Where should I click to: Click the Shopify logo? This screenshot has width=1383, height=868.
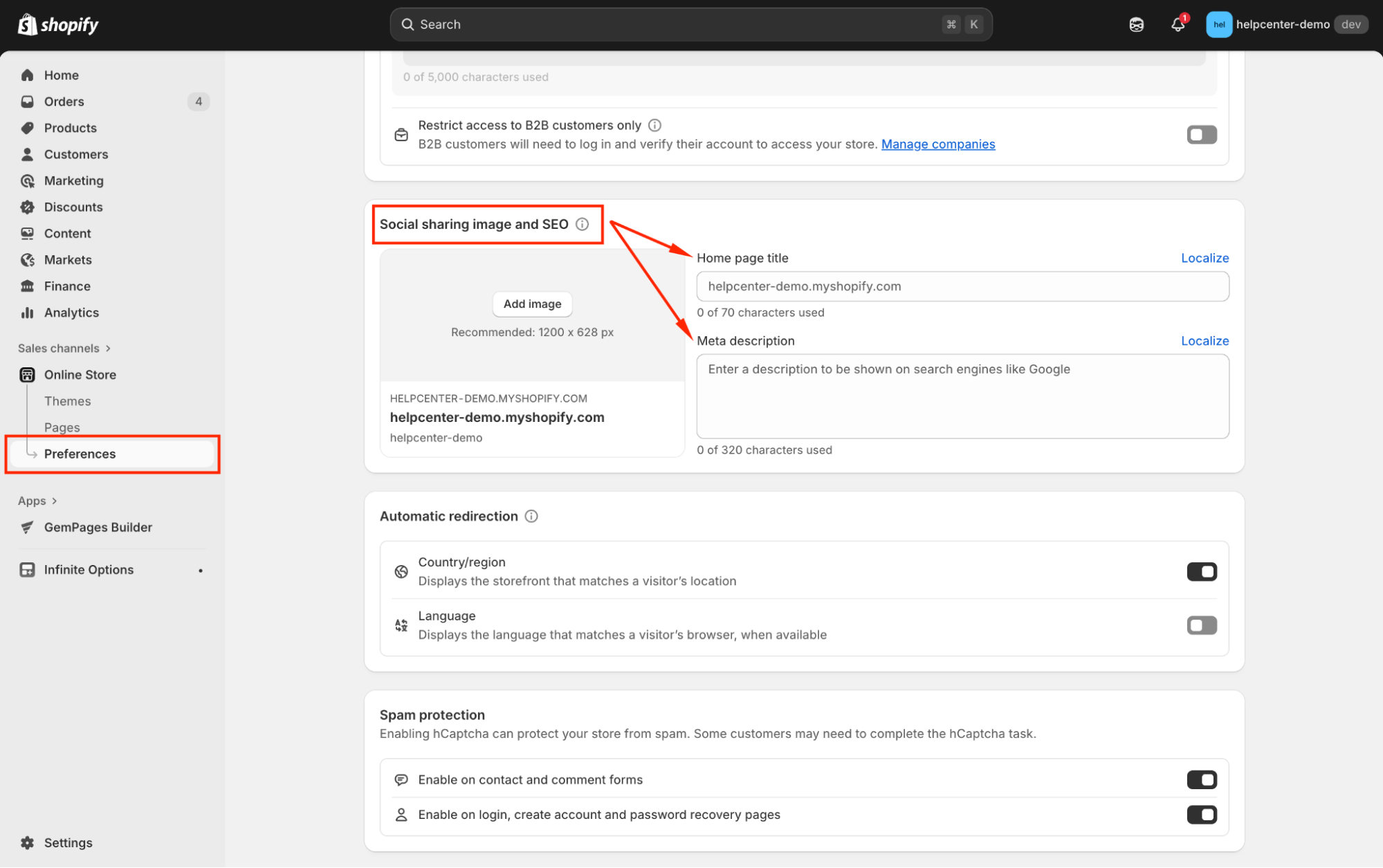tap(58, 25)
